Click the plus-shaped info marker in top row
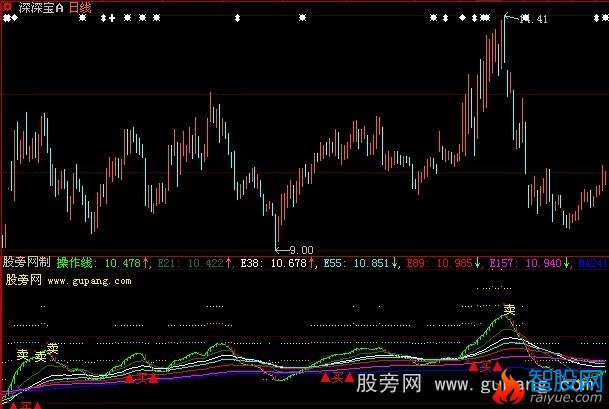This screenshot has height=409, width=609. 112,18
